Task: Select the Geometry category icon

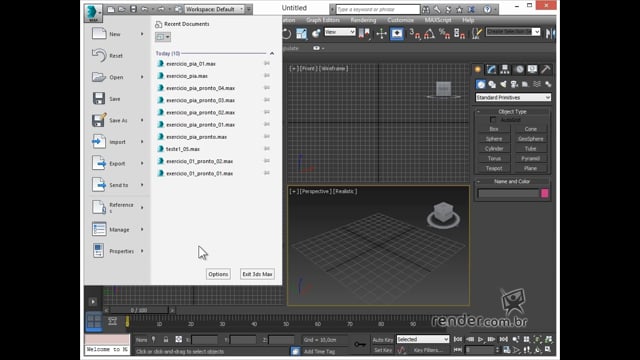Action: 481,84
